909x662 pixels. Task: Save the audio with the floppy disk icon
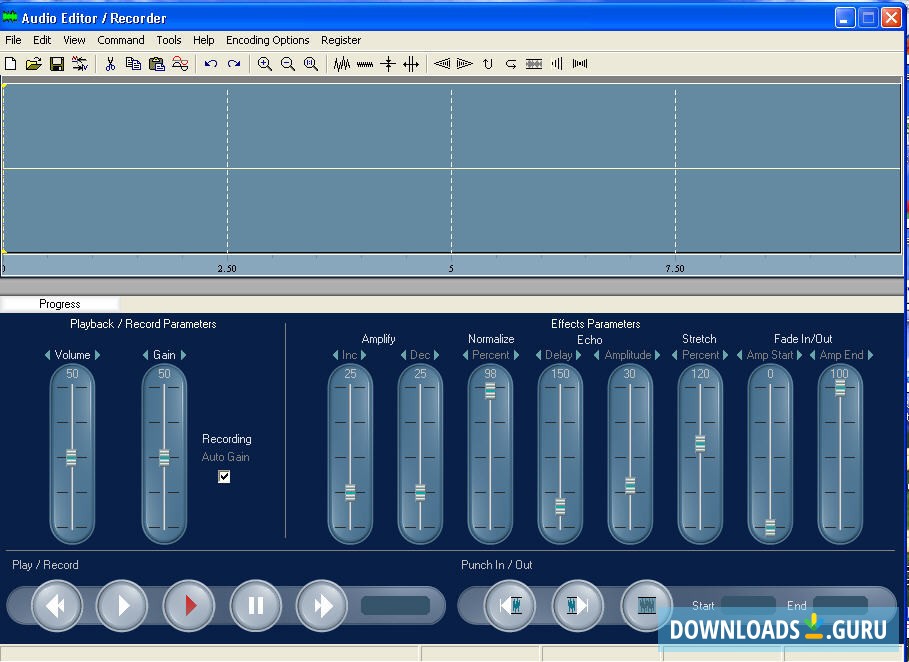pos(57,64)
